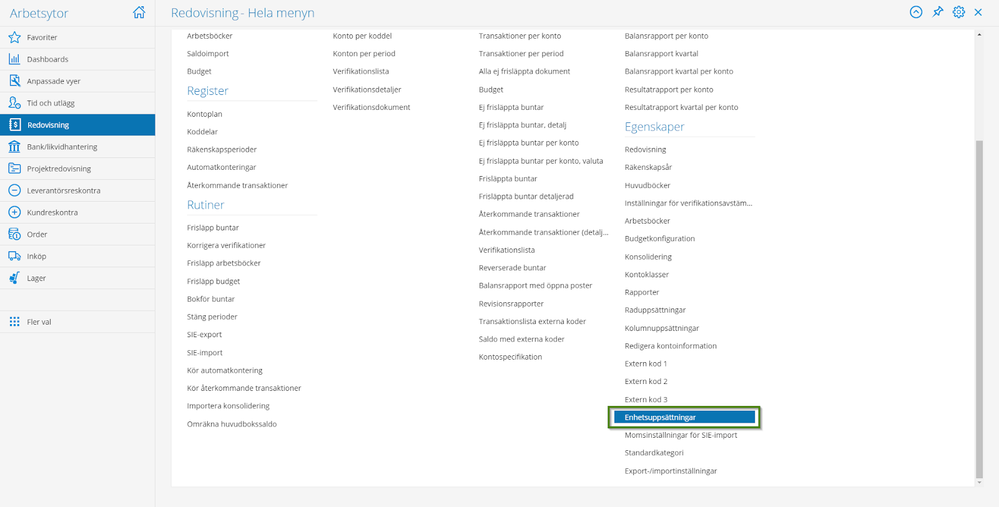Screen dimensions: 999x507
Task: Open the Stäng perioder routine
Action: tap(212, 317)
